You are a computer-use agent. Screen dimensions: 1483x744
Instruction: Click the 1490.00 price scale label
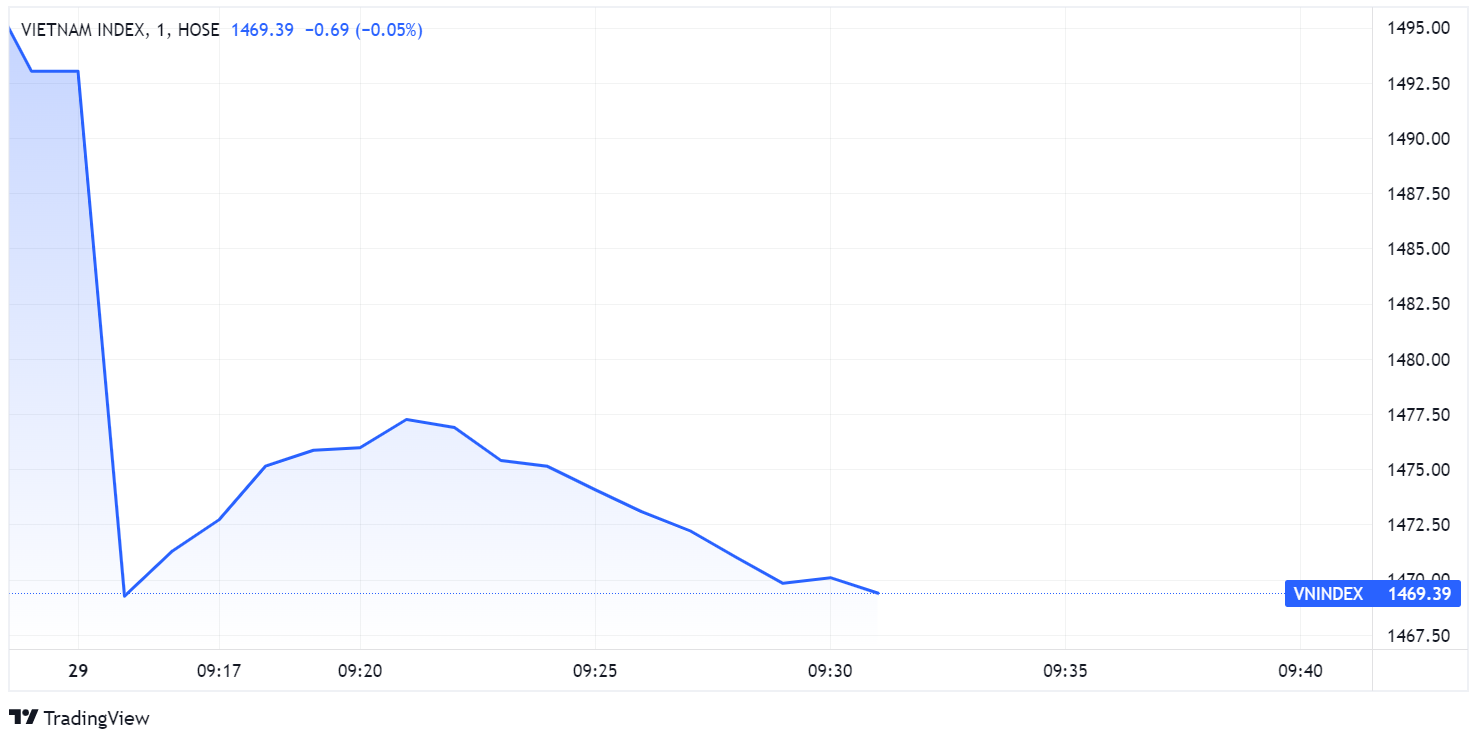[1417, 138]
